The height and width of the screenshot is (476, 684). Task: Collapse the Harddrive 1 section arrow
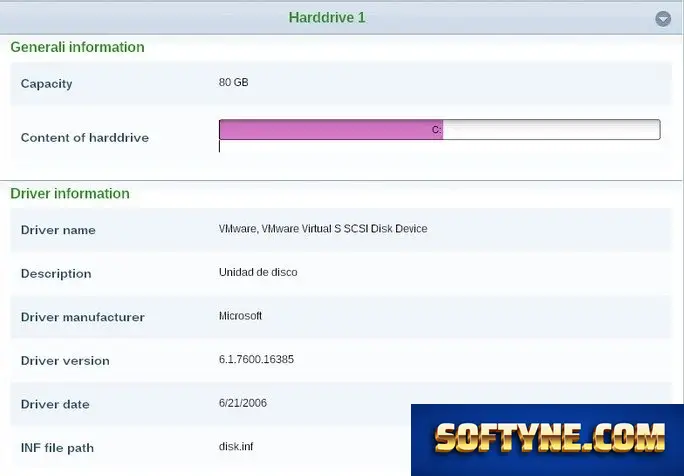coord(663,19)
